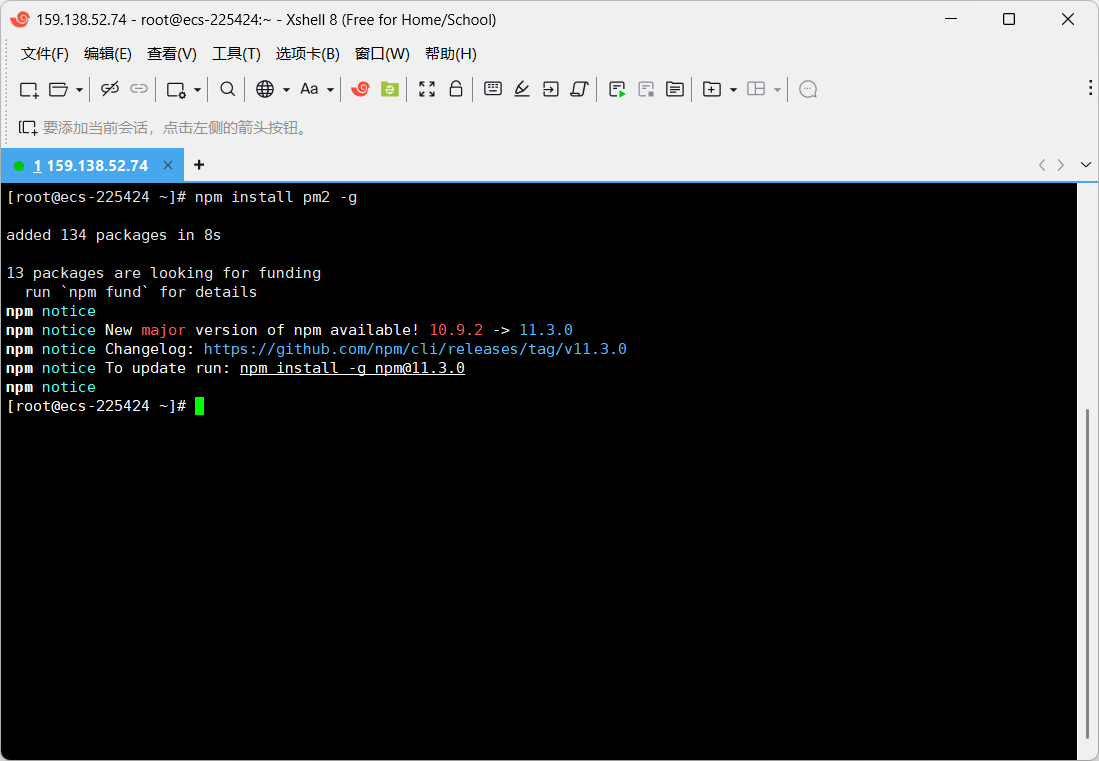Open the log file lines icon

pos(675,89)
